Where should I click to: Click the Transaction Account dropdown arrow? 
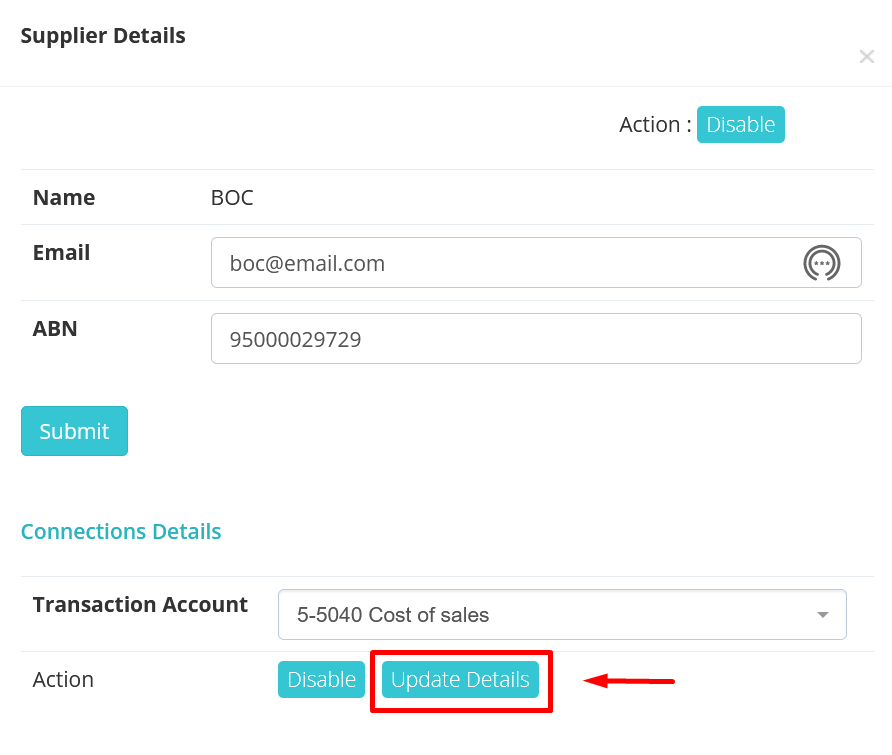(x=822, y=615)
